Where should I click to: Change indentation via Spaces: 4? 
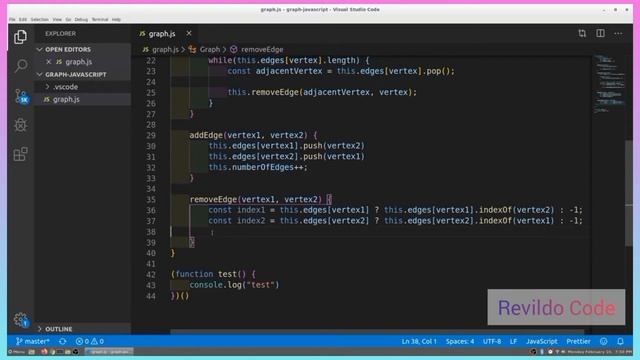(x=460, y=341)
